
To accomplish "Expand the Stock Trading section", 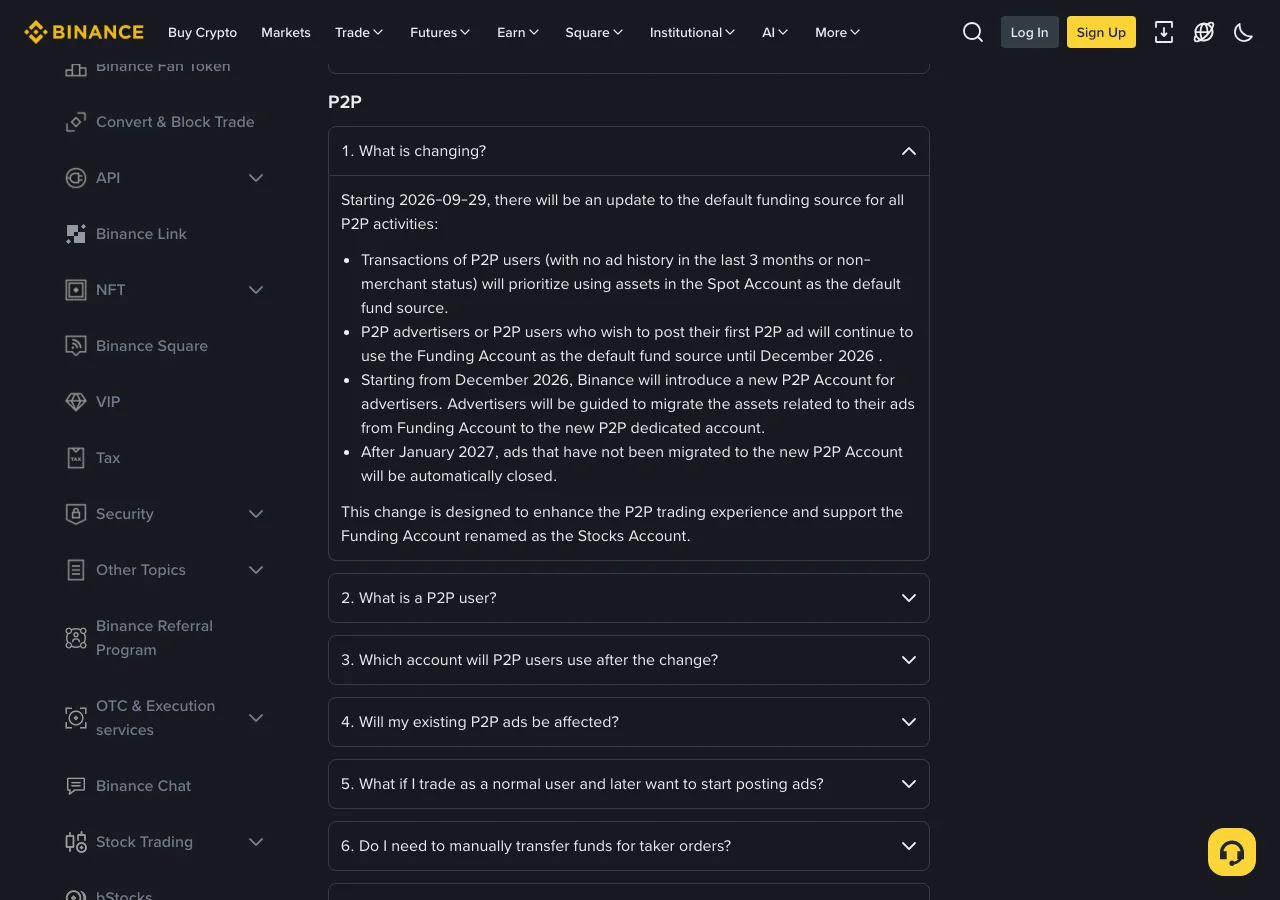I will (256, 842).
